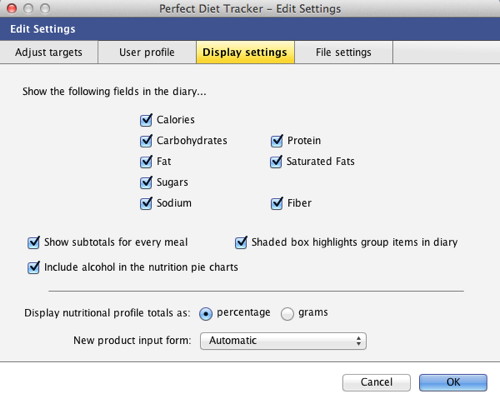Confirm settings with the OK button

453,382
